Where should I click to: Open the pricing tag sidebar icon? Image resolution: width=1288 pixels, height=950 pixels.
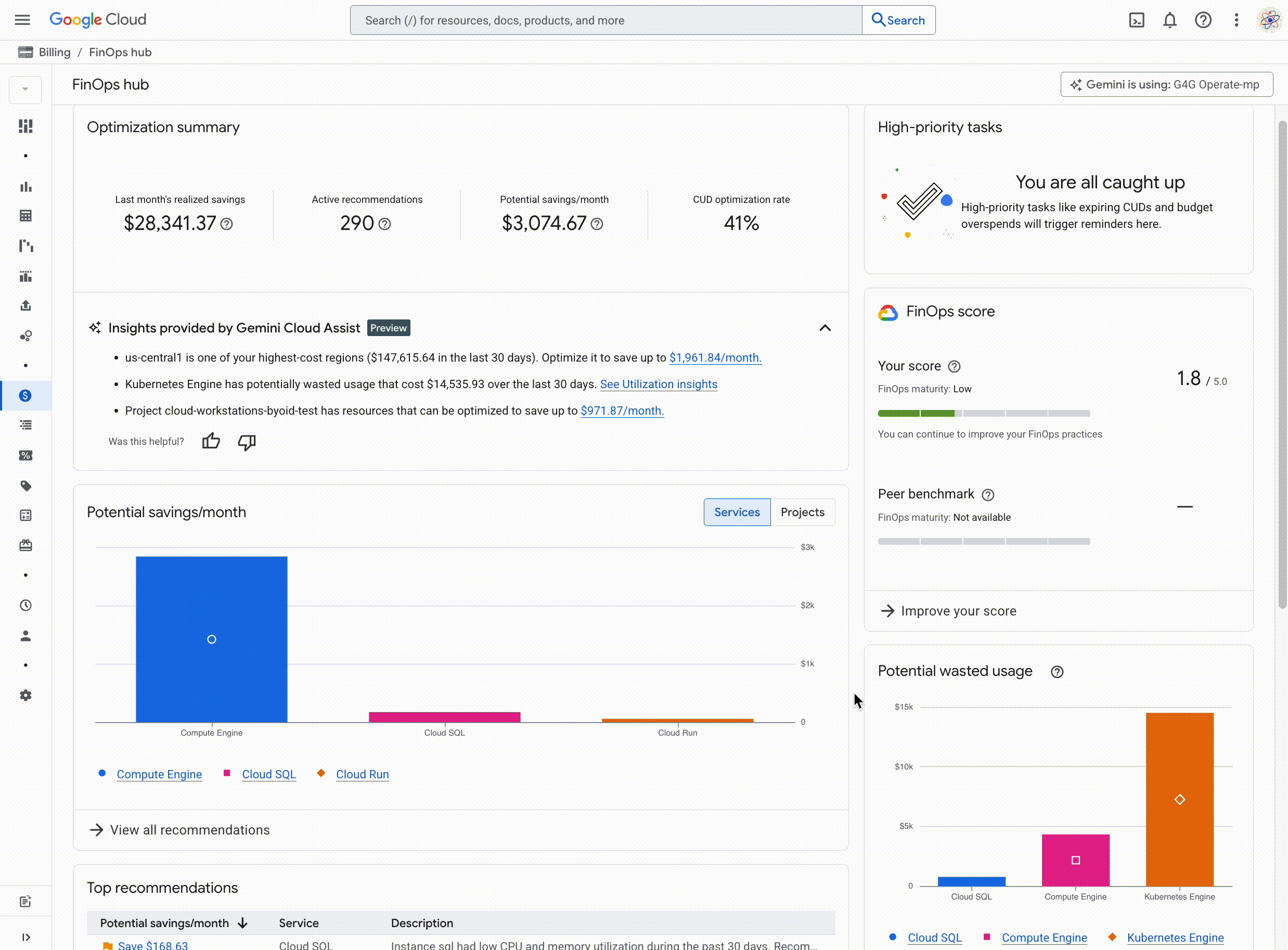tap(25, 486)
